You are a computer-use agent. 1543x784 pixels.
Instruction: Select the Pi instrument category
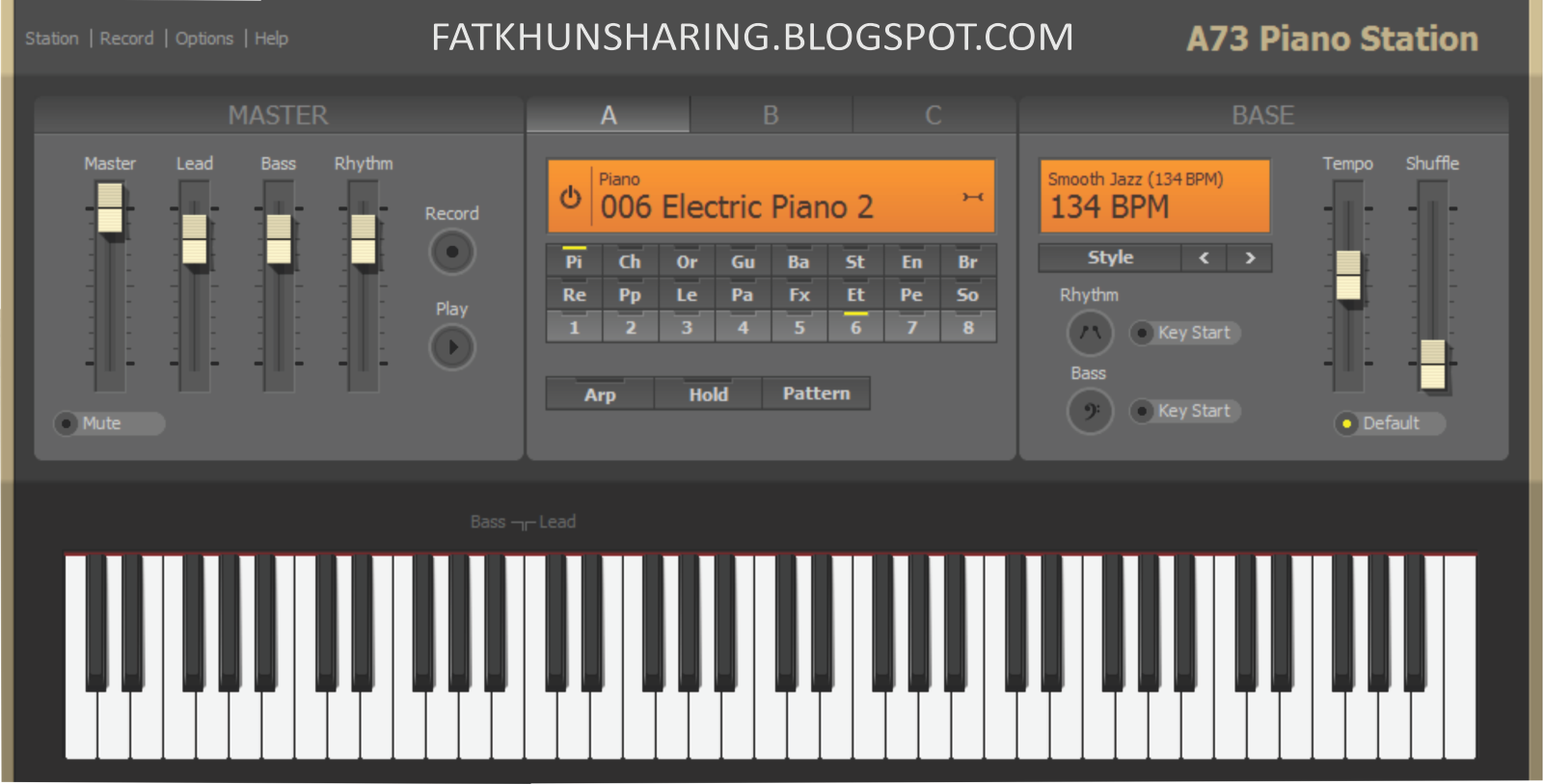(574, 261)
